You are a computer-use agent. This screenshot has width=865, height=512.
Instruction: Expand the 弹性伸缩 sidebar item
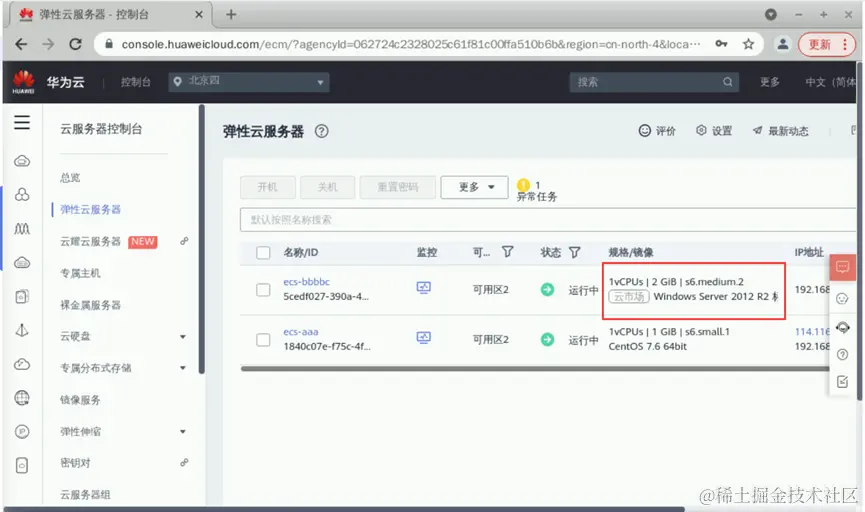(x=183, y=431)
